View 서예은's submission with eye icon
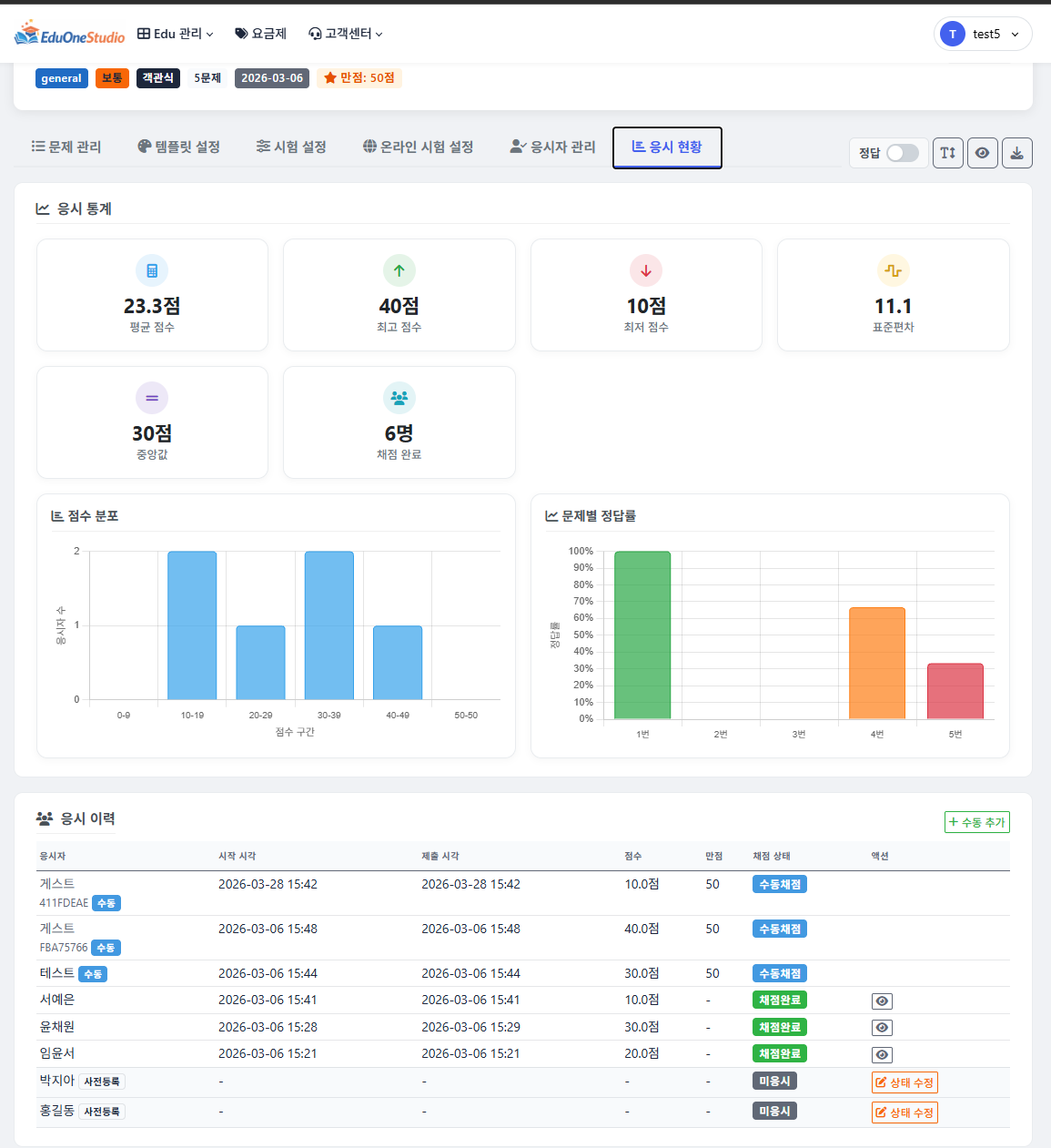Viewport: 1051px width, 1148px height. (x=881, y=1001)
